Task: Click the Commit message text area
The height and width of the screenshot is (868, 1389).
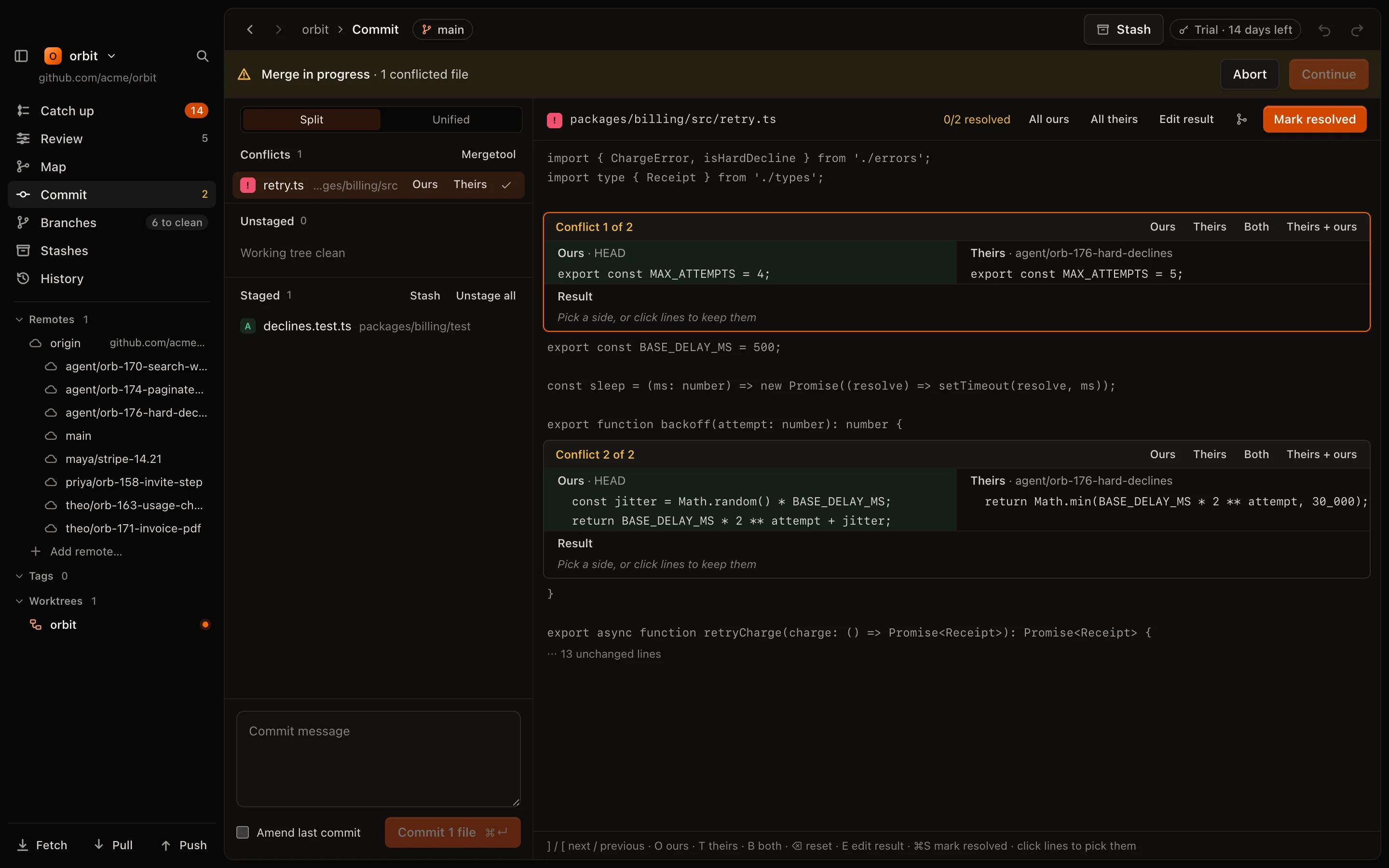Action: tap(378, 759)
